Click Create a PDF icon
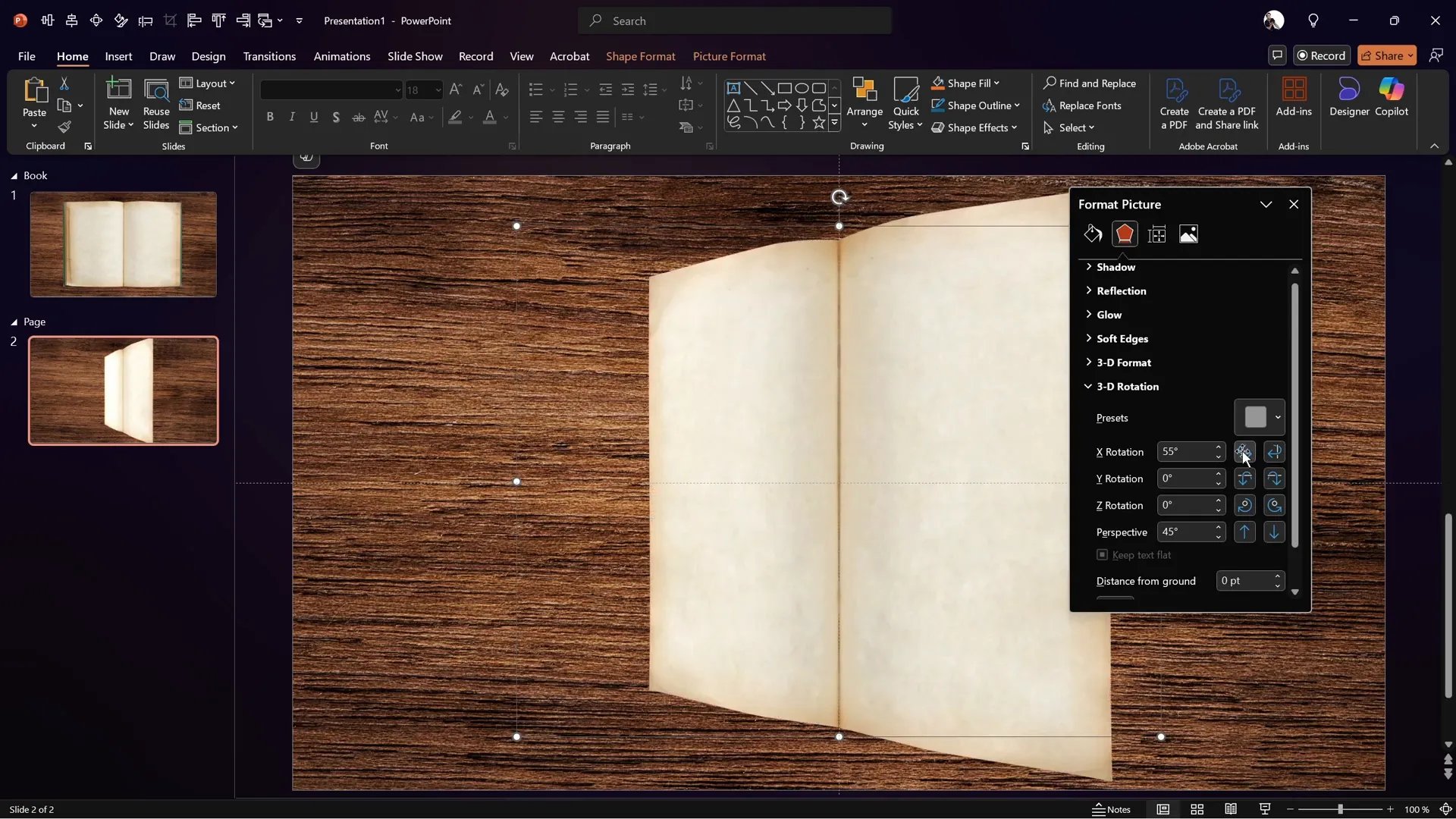This screenshot has height=819, width=1456. tap(1174, 104)
